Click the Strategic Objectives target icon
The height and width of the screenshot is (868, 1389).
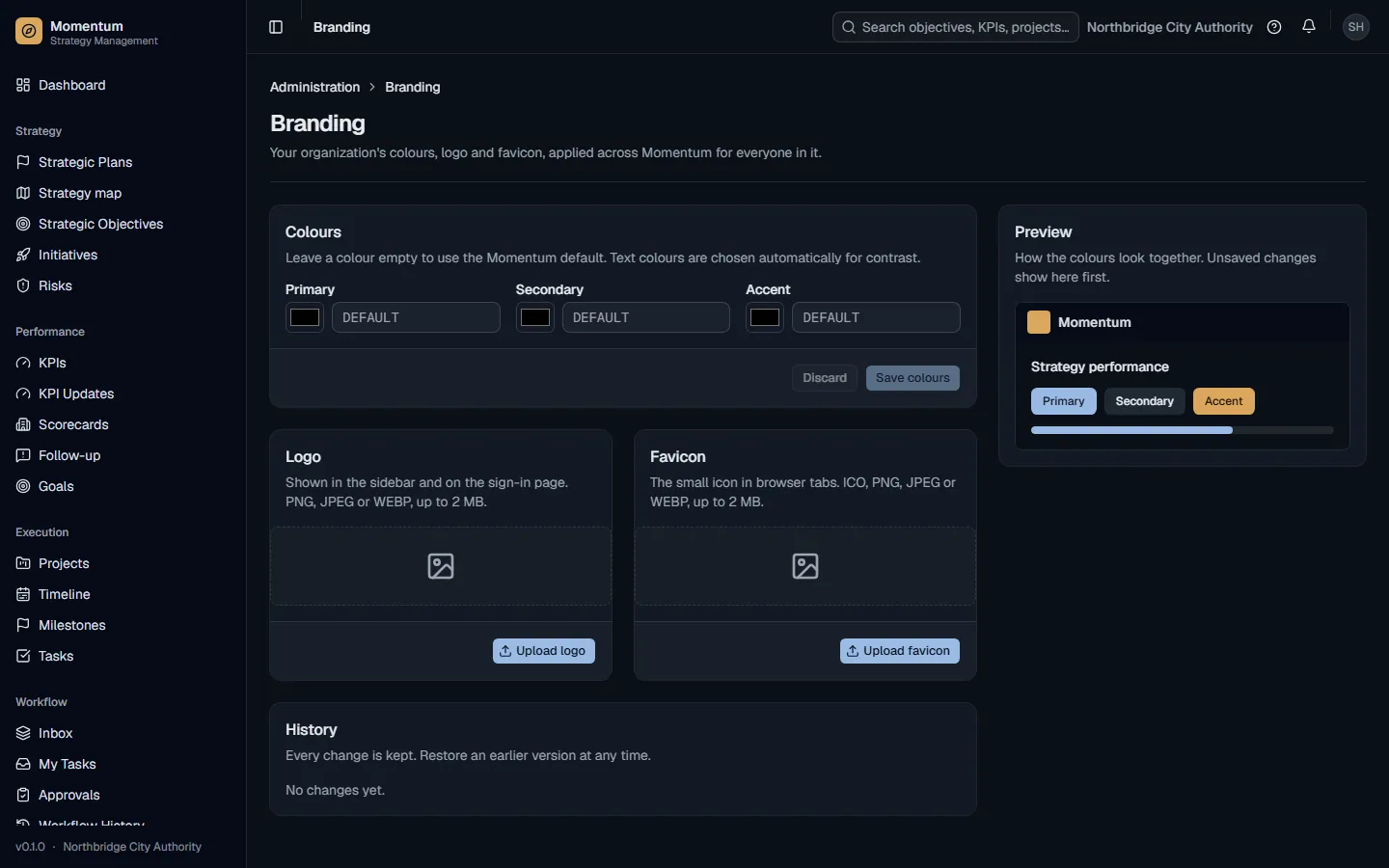pos(23,224)
